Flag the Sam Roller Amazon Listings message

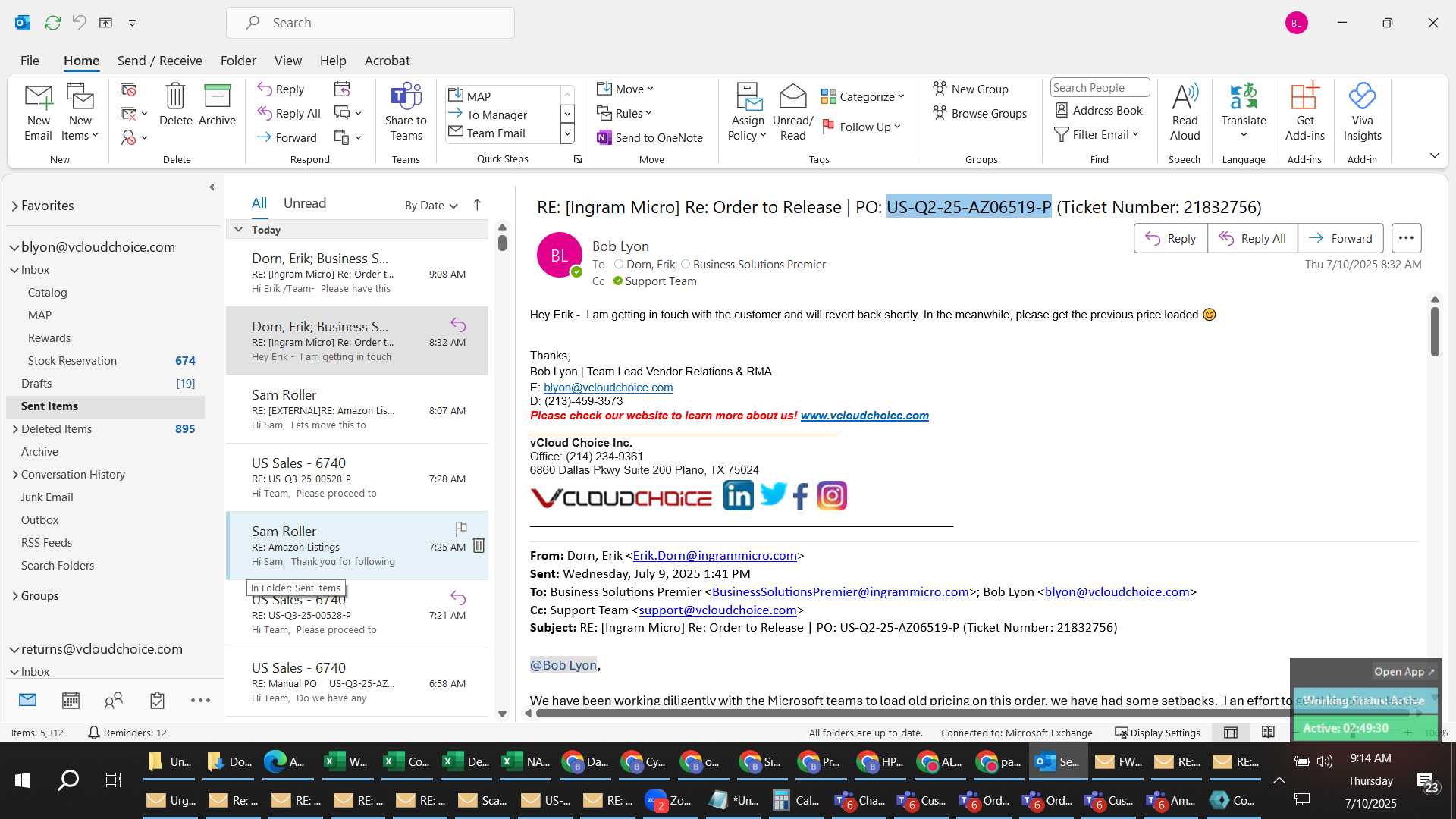click(460, 528)
